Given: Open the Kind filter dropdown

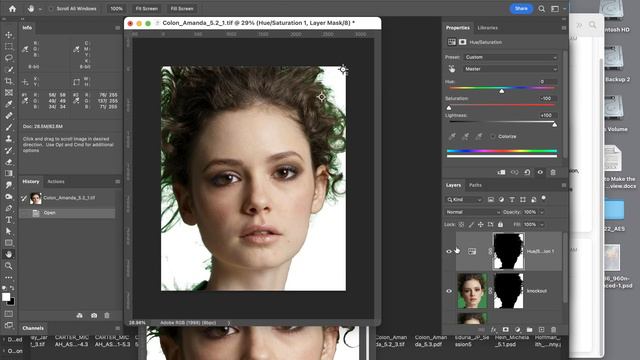Looking at the screenshot, I should [464, 200].
